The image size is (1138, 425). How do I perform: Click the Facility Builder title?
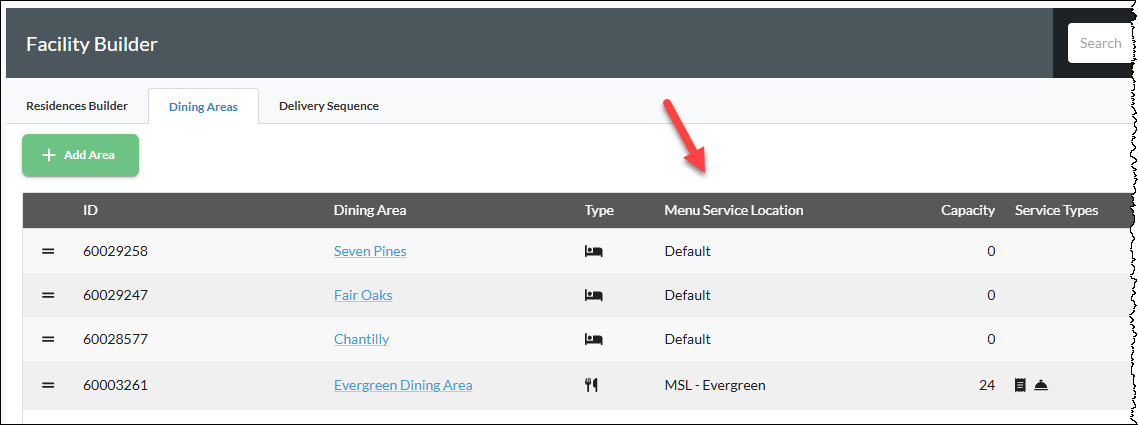click(92, 44)
